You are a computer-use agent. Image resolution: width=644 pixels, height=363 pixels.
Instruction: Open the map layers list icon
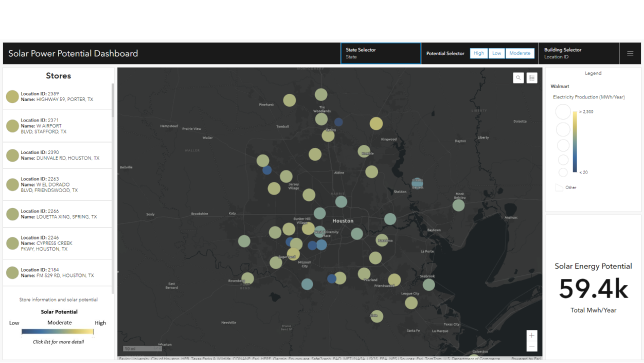coord(532,78)
